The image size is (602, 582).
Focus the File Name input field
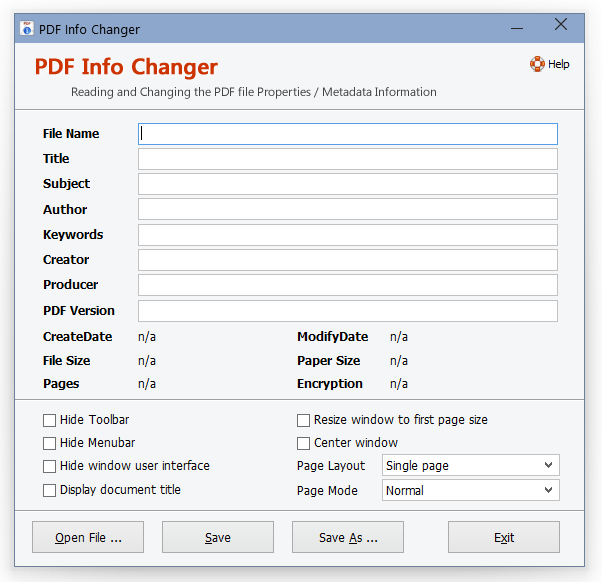(347, 134)
